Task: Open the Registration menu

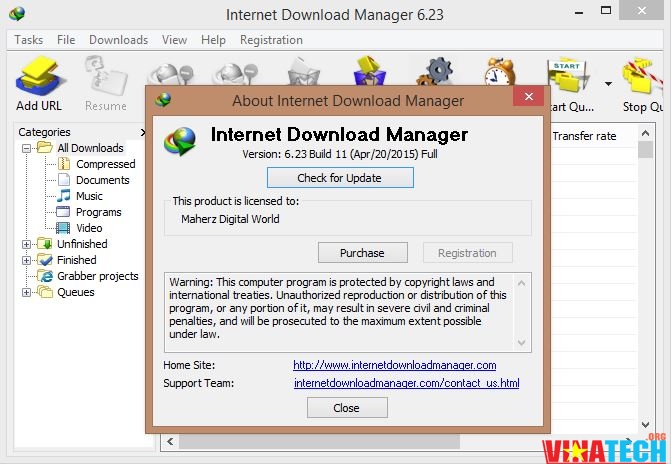Action: click(271, 40)
